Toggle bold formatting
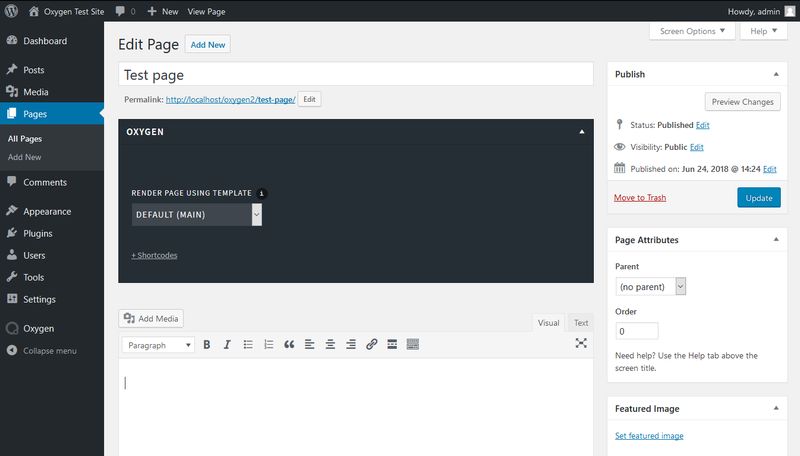800x456 pixels. click(207, 345)
